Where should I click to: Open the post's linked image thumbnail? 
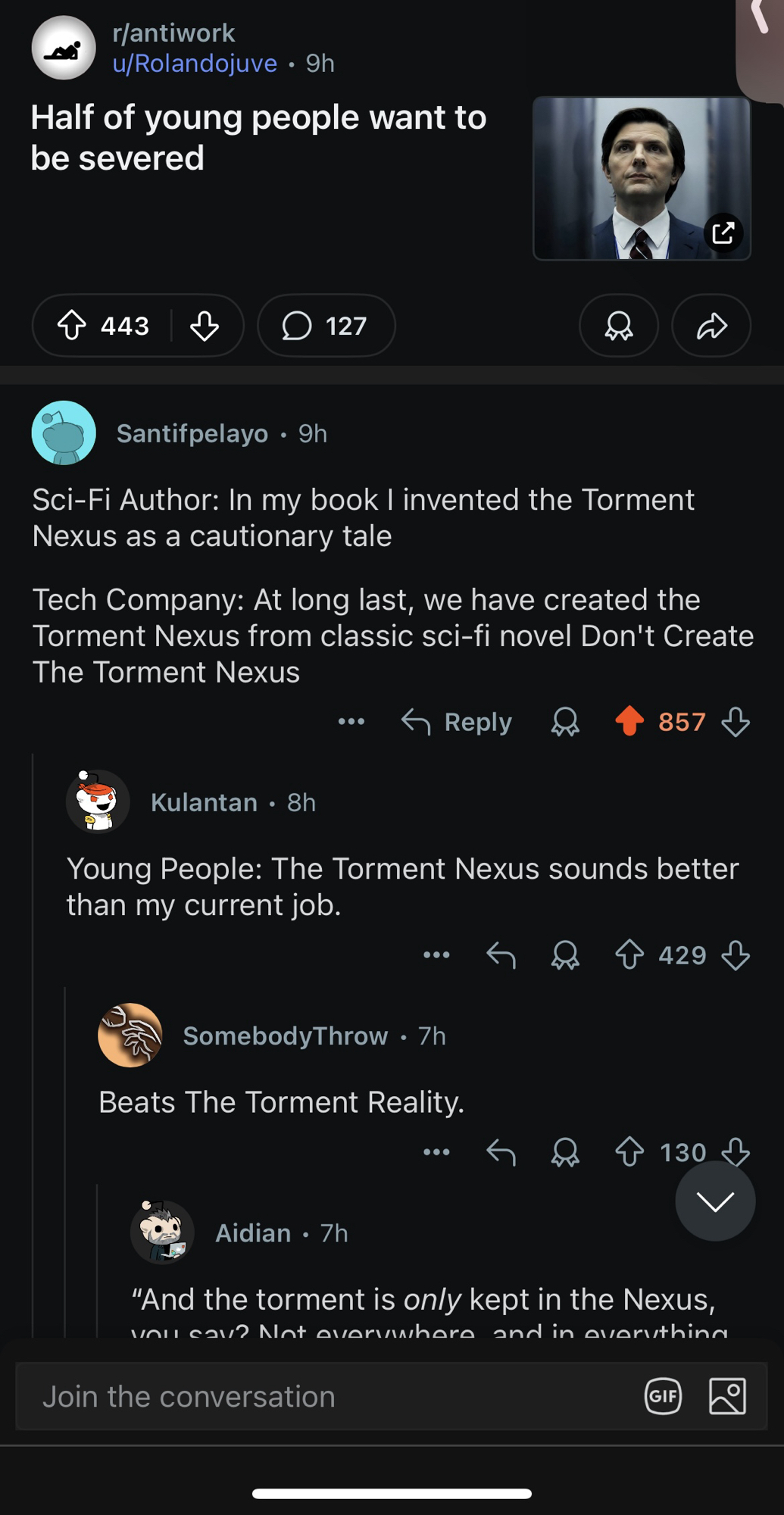click(642, 179)
